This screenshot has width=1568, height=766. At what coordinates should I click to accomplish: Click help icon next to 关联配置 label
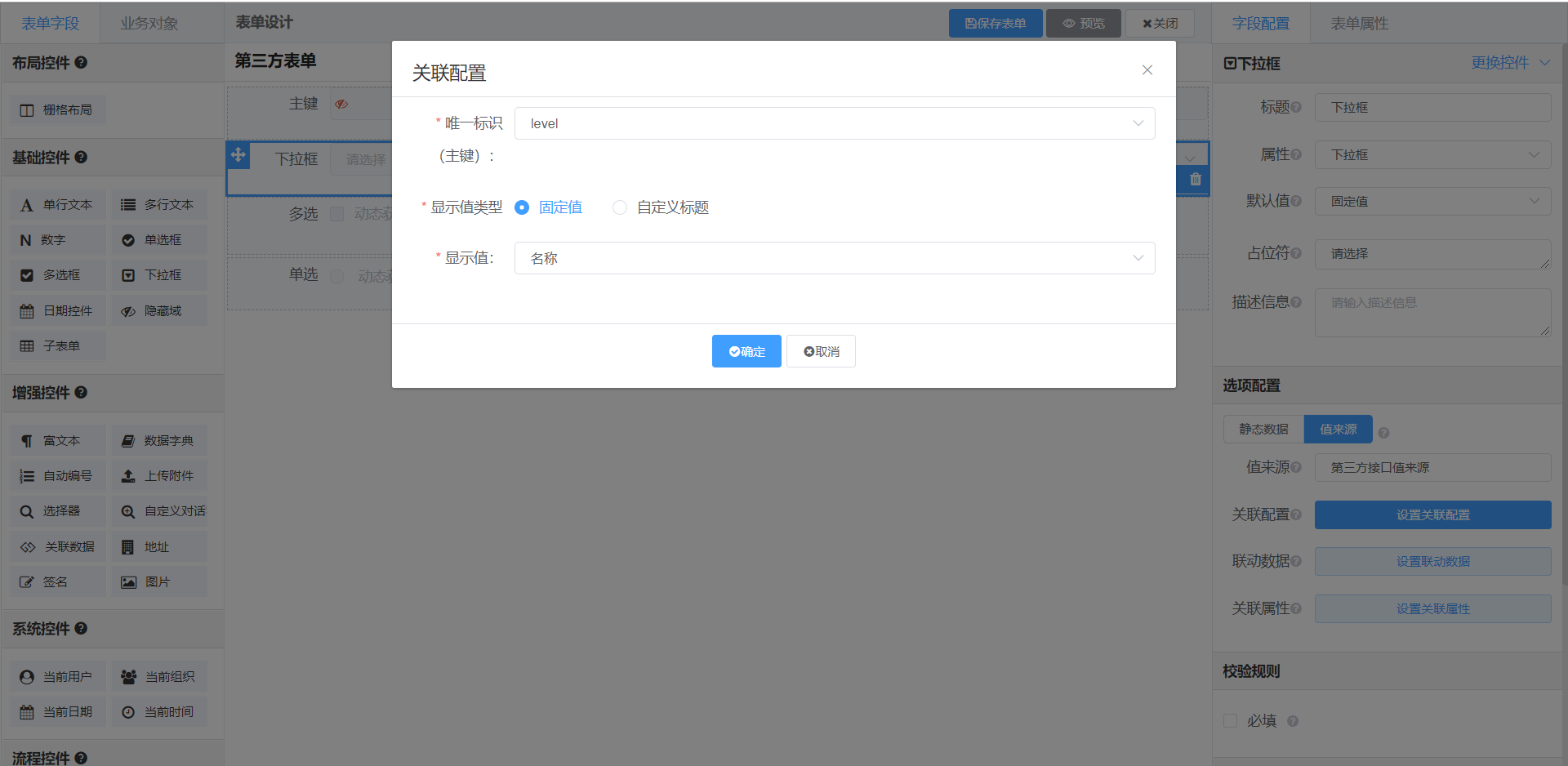click(x=1296, y=515)
